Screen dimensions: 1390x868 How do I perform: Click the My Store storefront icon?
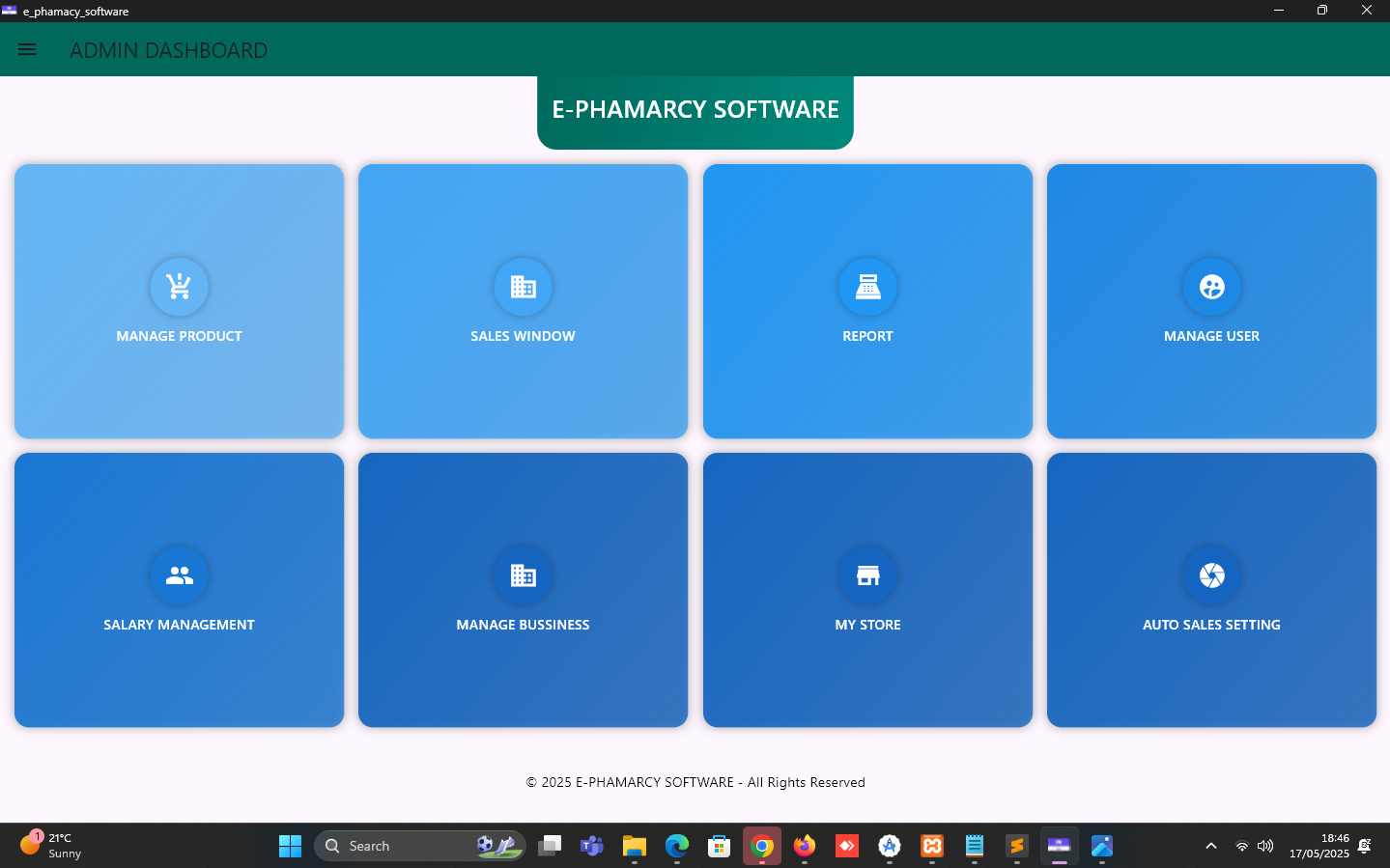coord(867,575)
